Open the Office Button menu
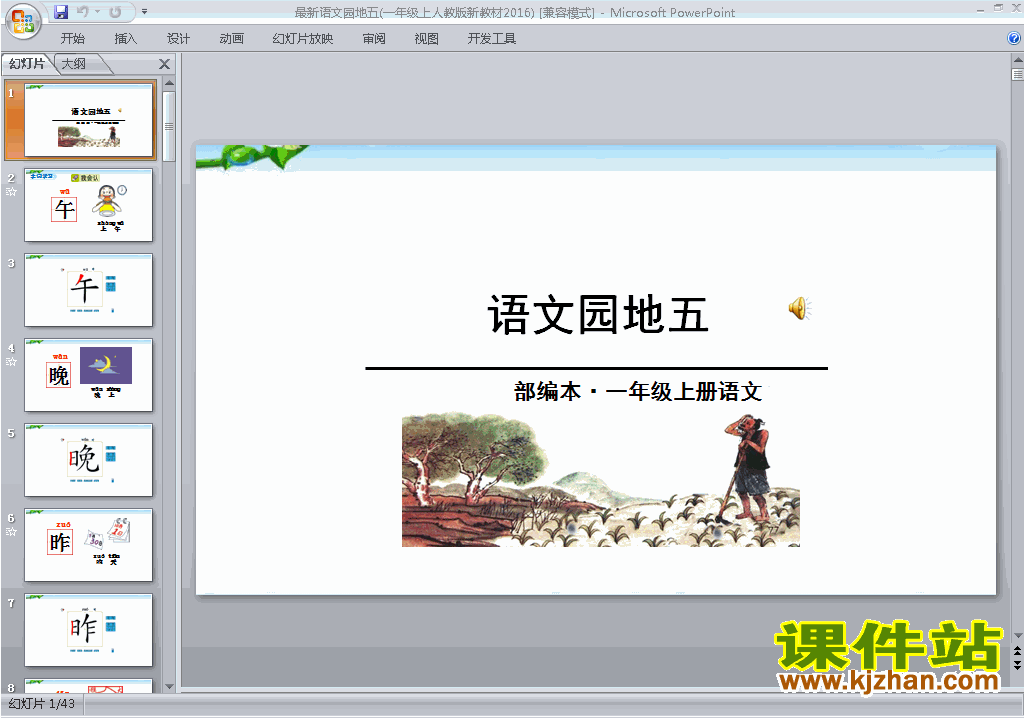 point(23,21)
